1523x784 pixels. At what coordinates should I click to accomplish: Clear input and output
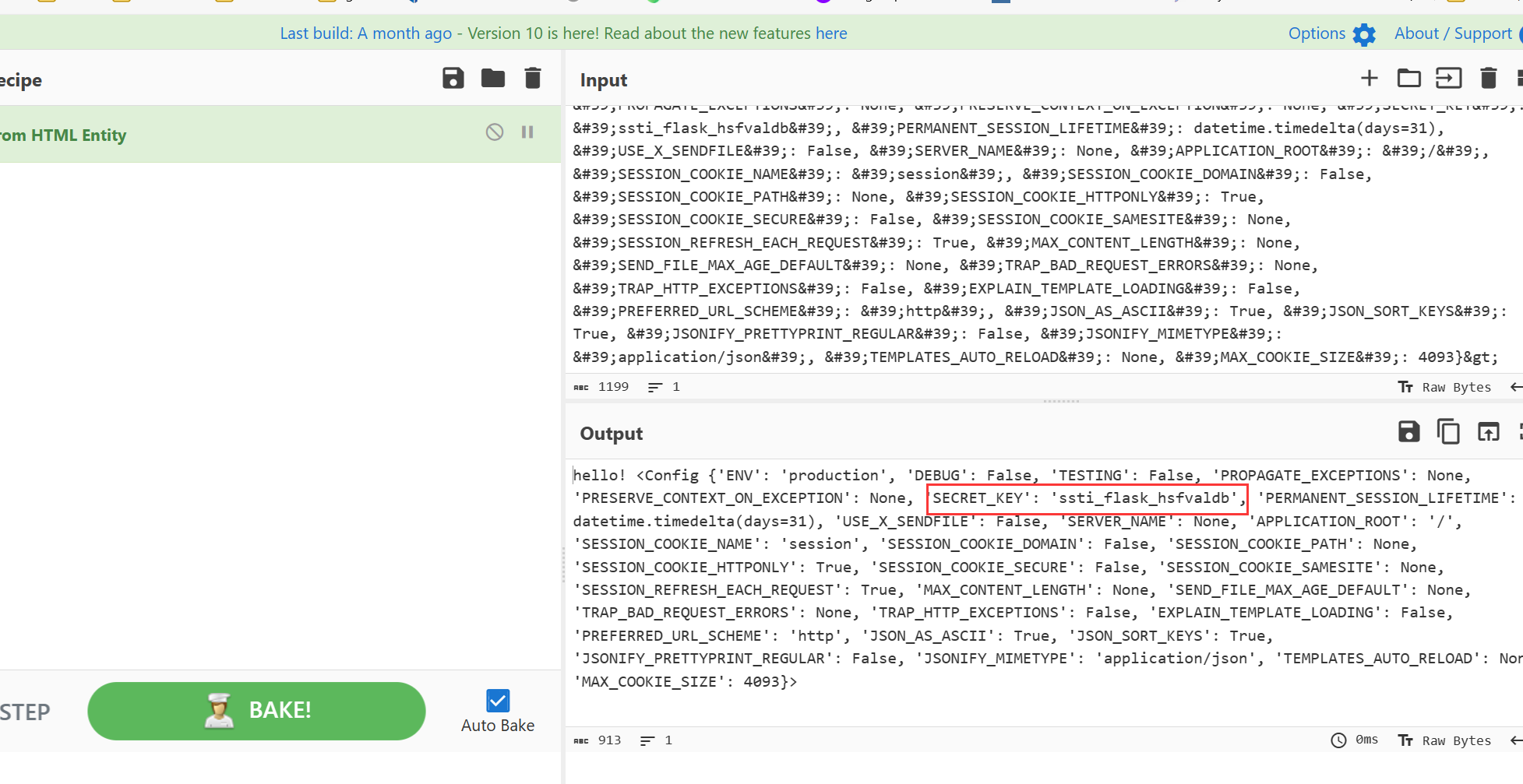click(x=1488, y=78)
